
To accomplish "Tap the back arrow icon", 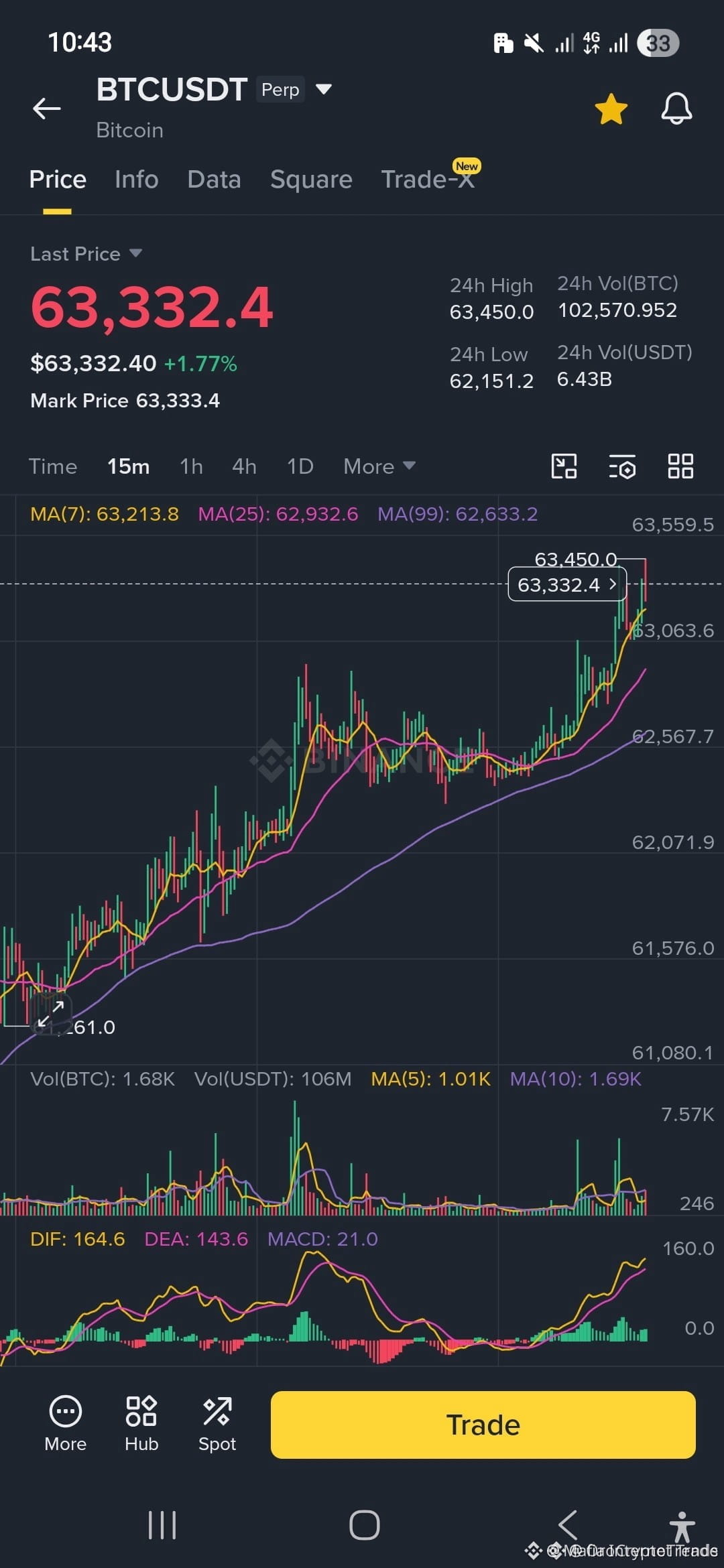I will pos(47,108).
